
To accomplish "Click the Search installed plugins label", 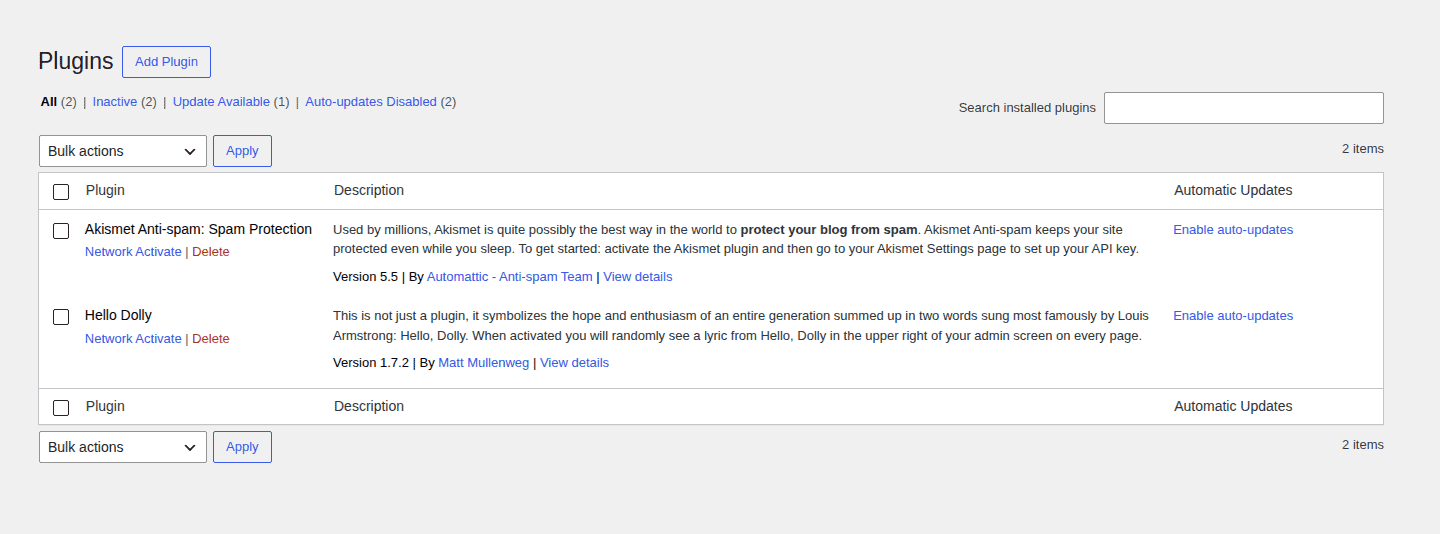I will (x=1027, y=108).
